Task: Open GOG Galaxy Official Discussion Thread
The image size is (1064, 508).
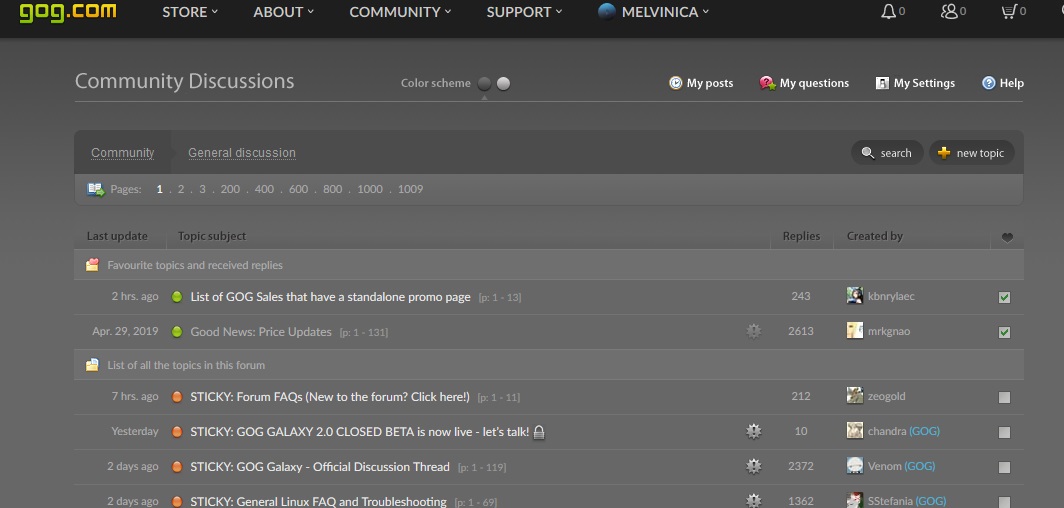Action: coord(320,467)
